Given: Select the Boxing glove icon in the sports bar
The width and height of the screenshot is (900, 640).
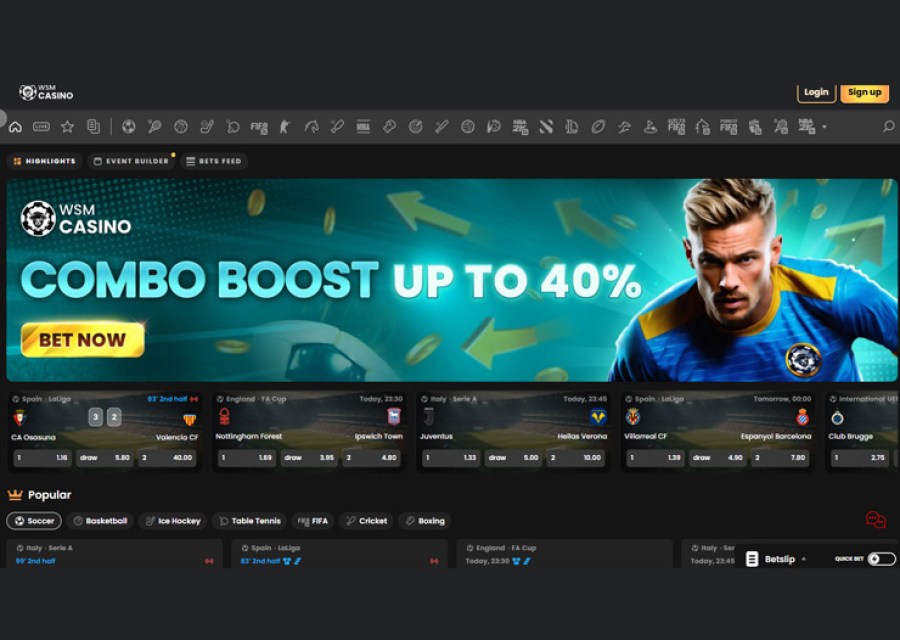Looking at the screenshot, I should point(389,127).
